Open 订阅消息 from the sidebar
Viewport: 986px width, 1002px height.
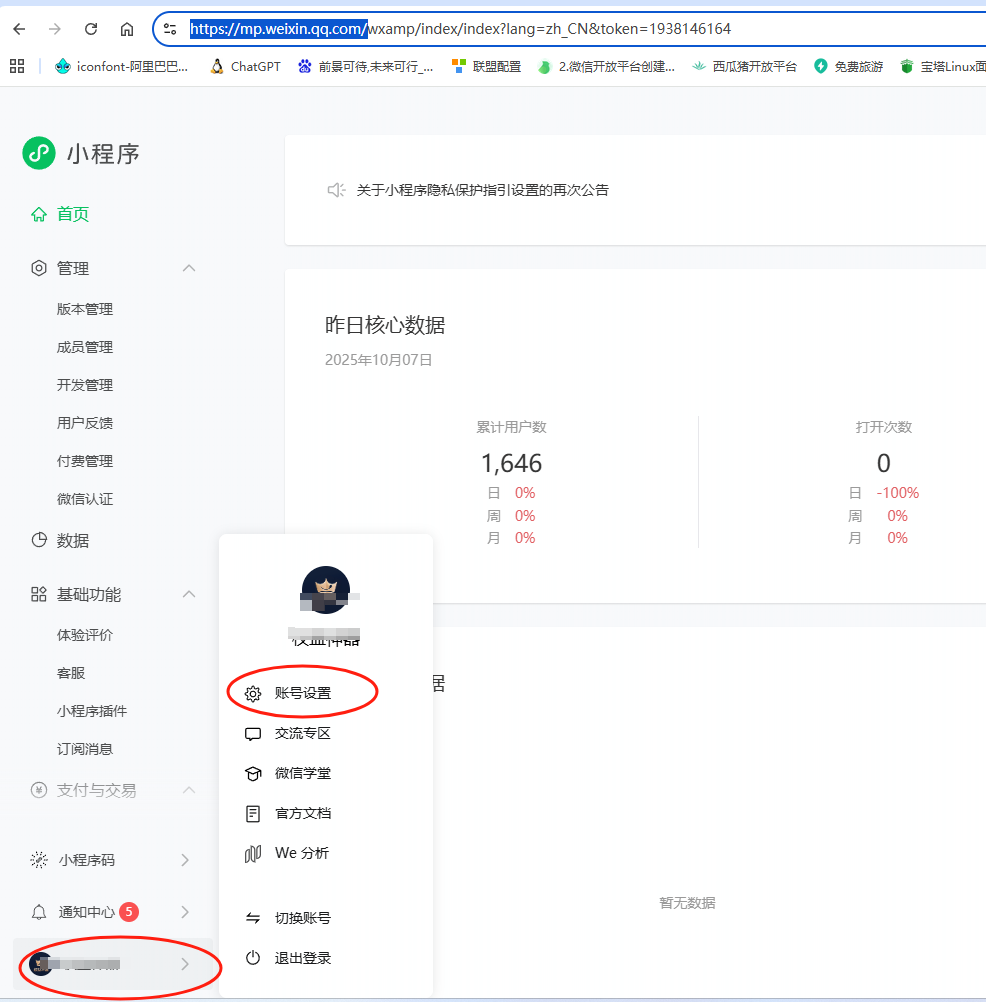coord(84,748)
